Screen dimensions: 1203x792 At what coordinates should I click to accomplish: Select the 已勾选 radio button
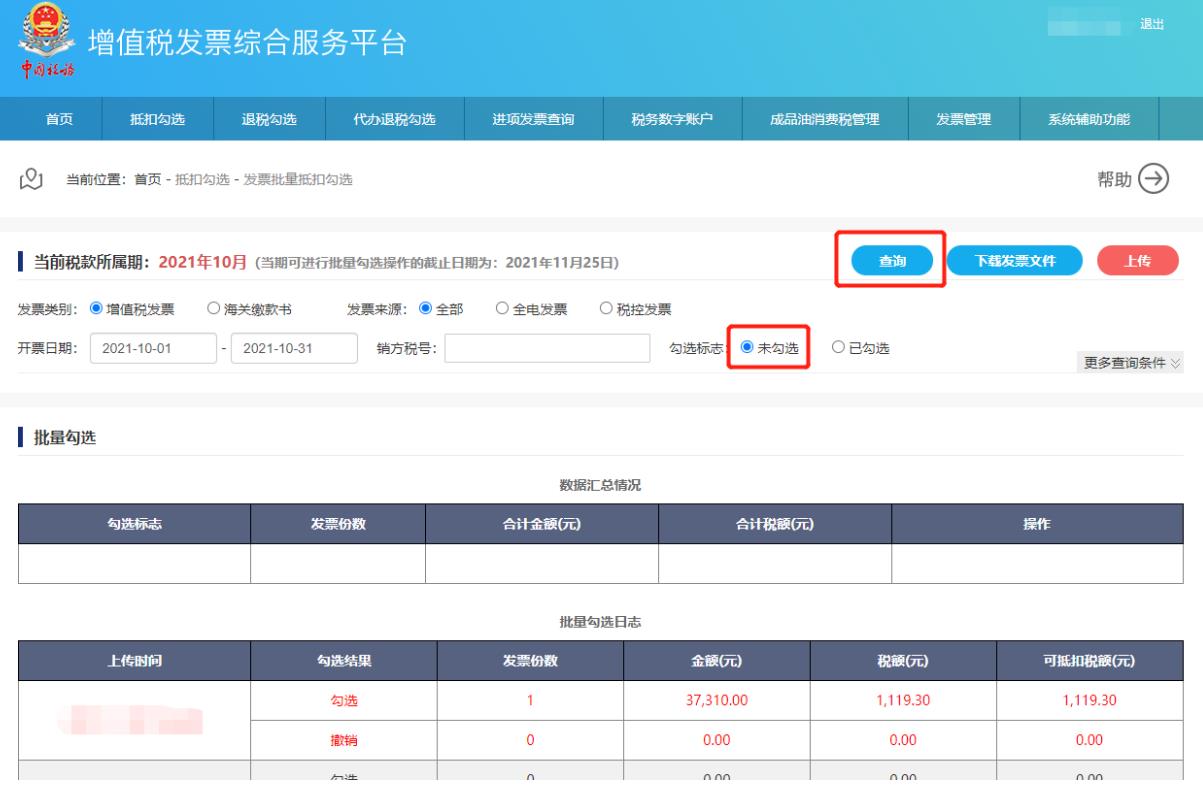pyautogui.click(x=838, y=348)
